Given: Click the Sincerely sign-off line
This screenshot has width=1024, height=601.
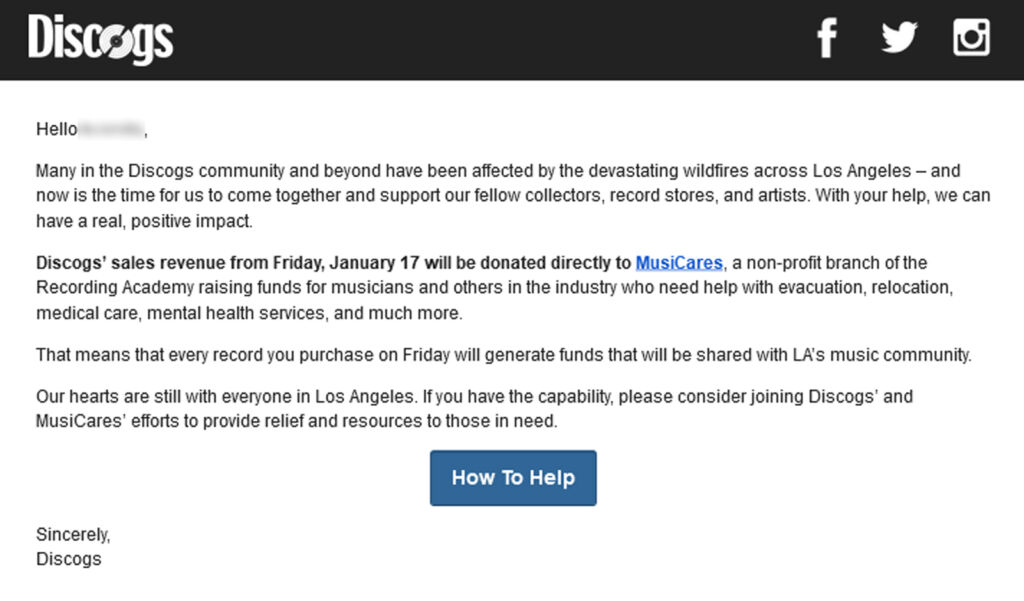Looking at the screenshot, I should coord(73,534).
